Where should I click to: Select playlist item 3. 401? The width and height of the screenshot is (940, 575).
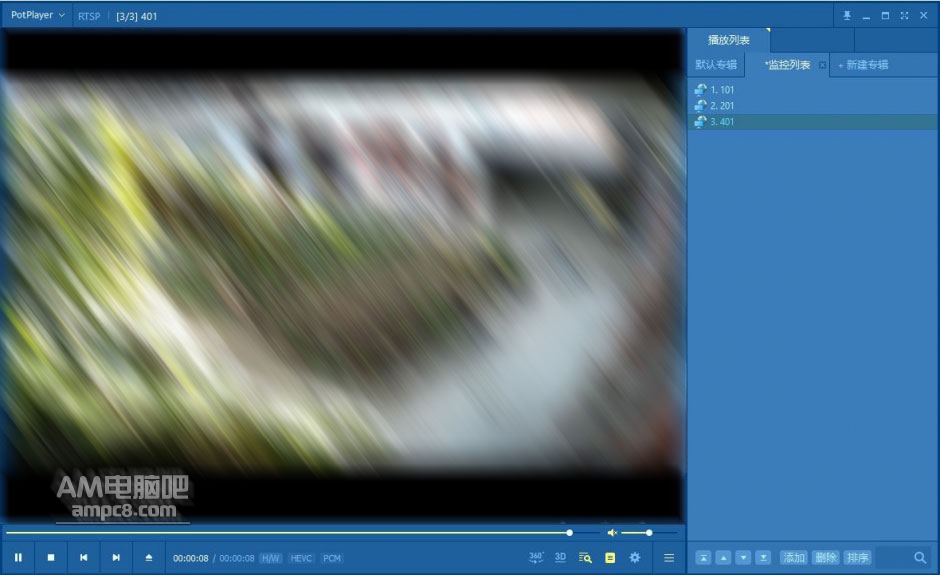pos(813,122)
